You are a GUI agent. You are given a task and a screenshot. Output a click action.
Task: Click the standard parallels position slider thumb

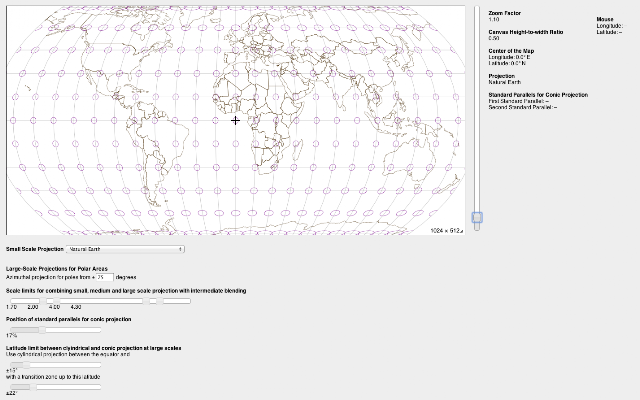tap(42, 330)
